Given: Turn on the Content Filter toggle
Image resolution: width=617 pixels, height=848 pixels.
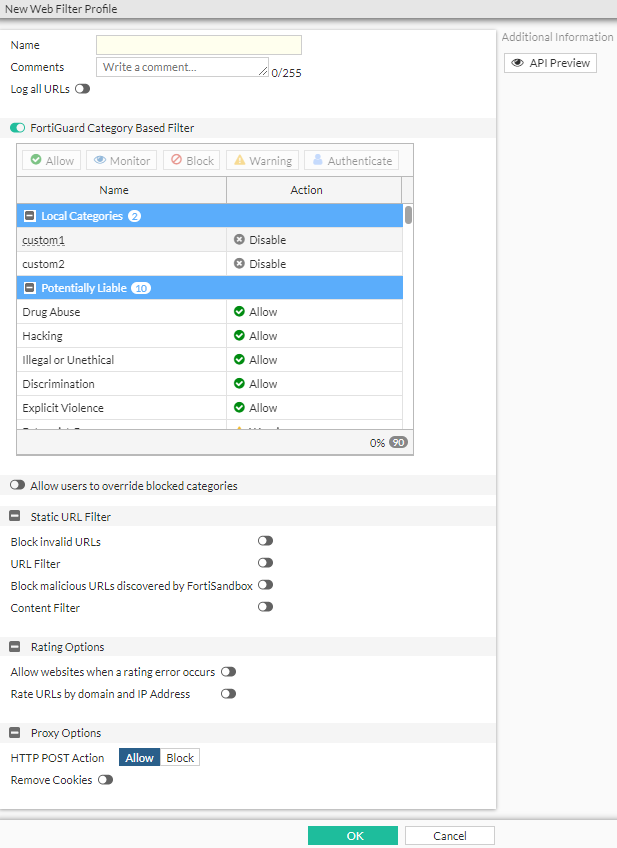Looking at the screenshot, I should point(265,606).
